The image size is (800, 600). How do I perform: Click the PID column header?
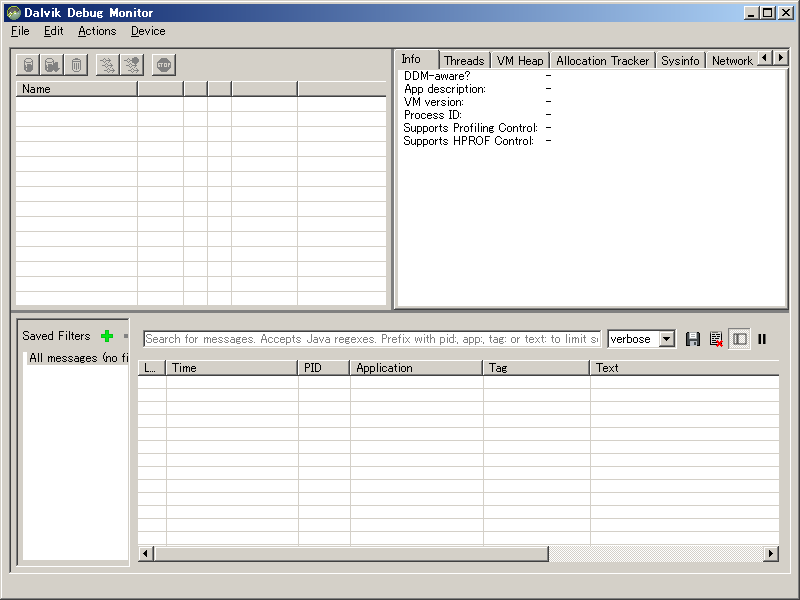pos(324,368)
